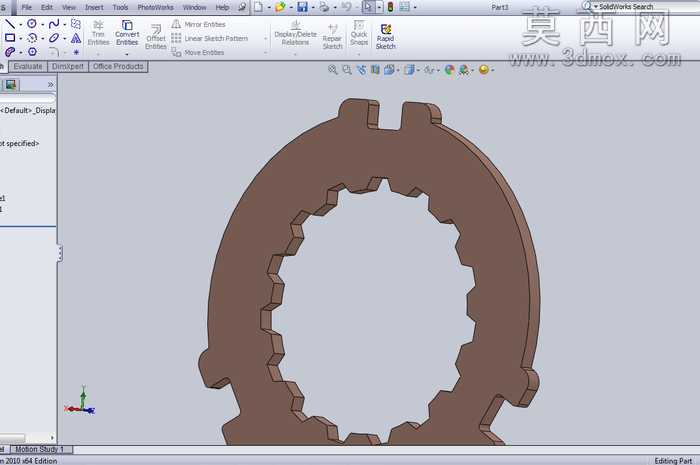
Task: Click the Select cursor tool
Action: pyautogui.click(x=368, y=7)
